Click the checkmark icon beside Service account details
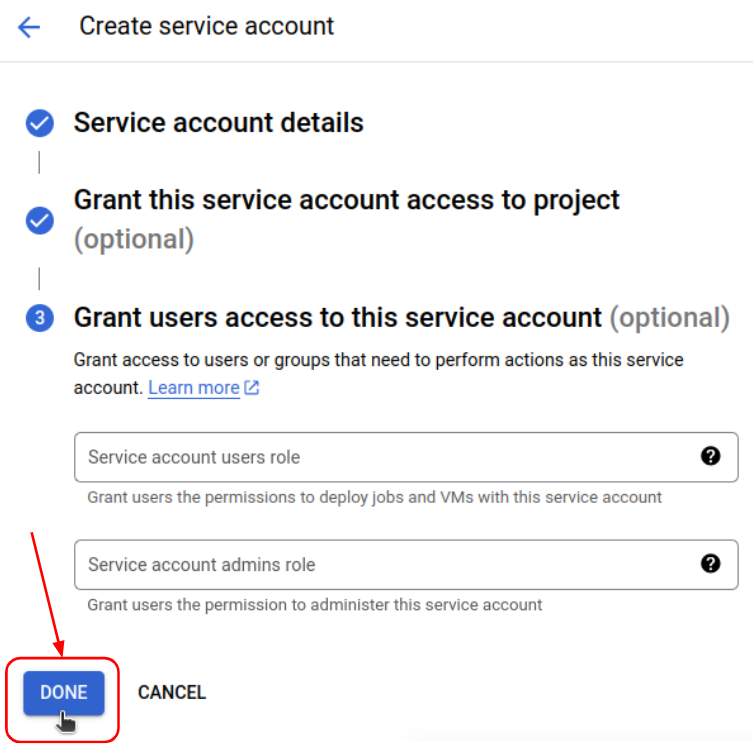 [x=40, y=123]
